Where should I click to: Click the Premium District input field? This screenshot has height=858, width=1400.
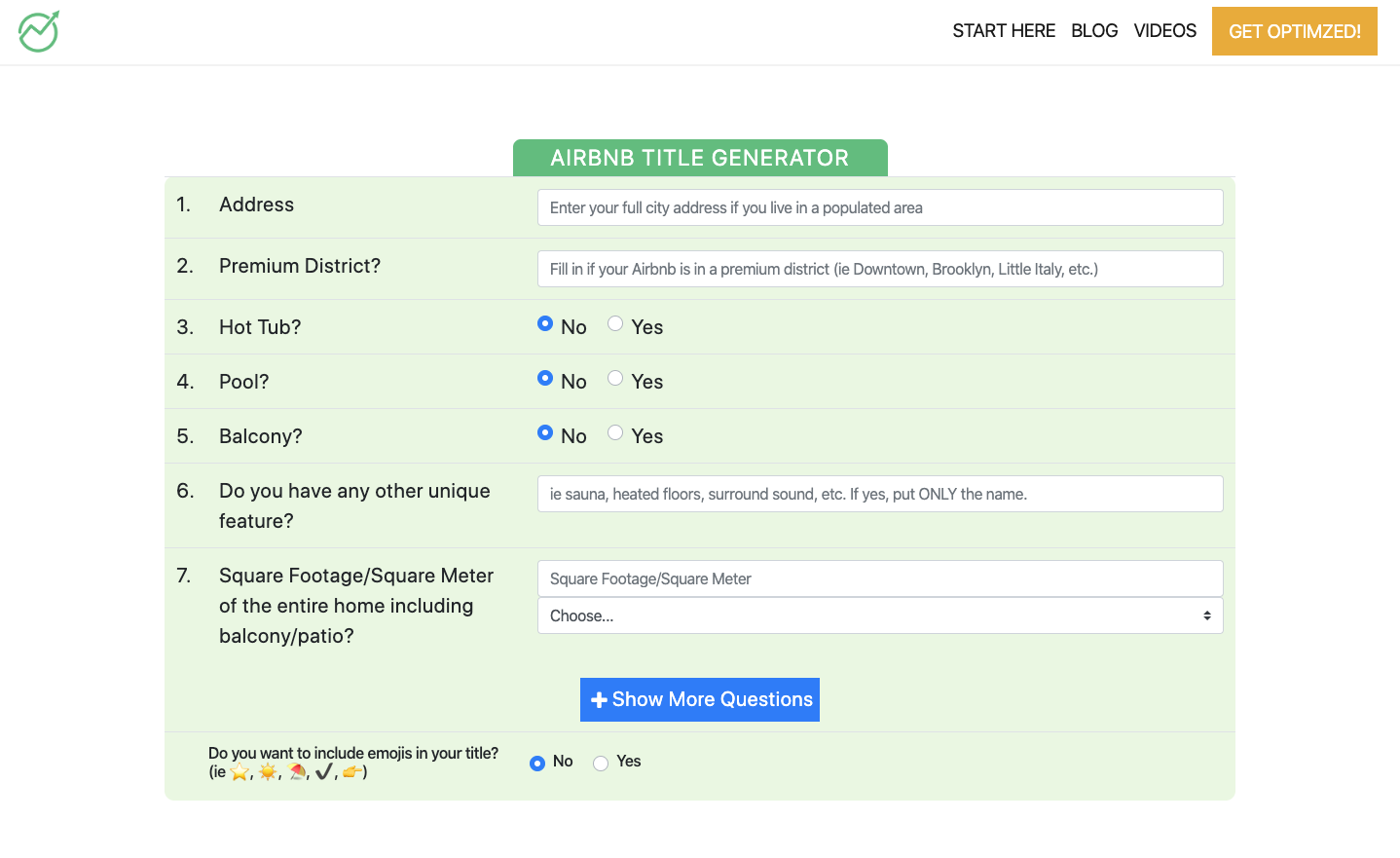[x=879, y=268]
